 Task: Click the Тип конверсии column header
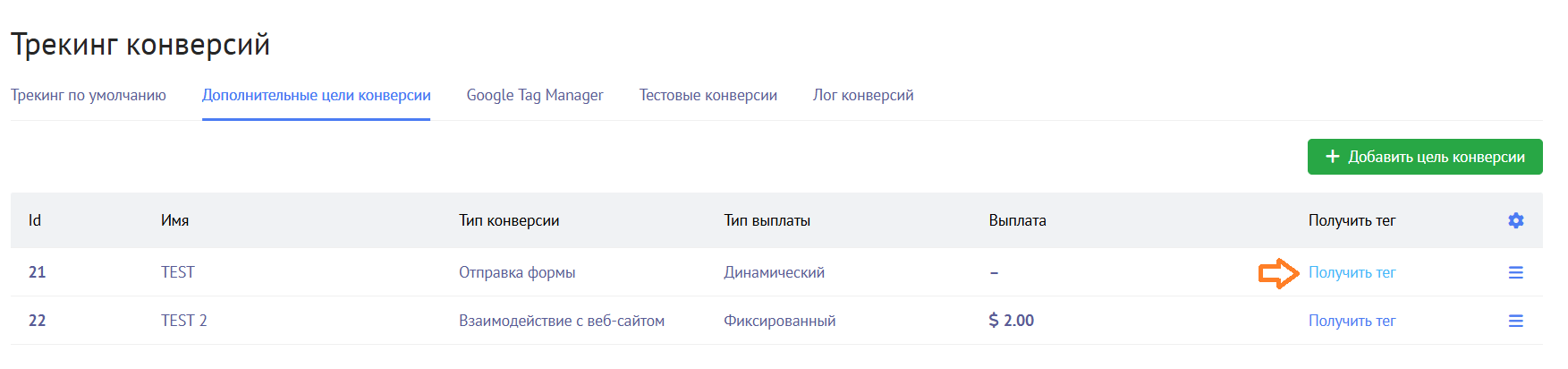point(509,220)
